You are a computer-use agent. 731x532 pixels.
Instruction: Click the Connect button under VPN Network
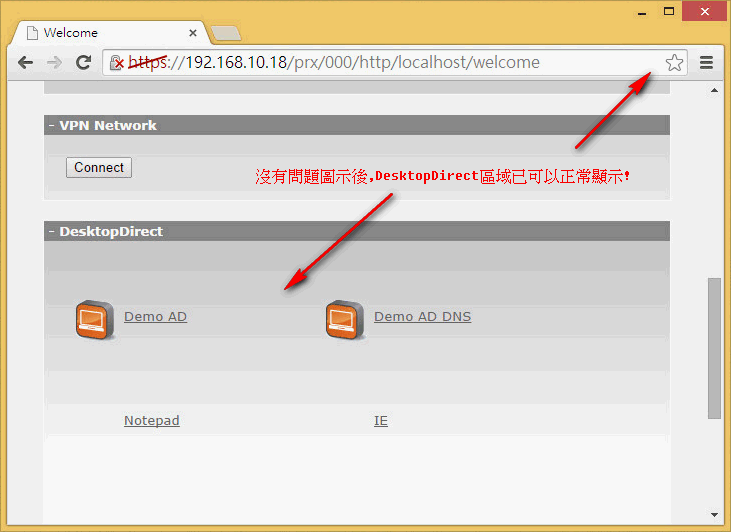pyautogui.click(x=99, y=167)
